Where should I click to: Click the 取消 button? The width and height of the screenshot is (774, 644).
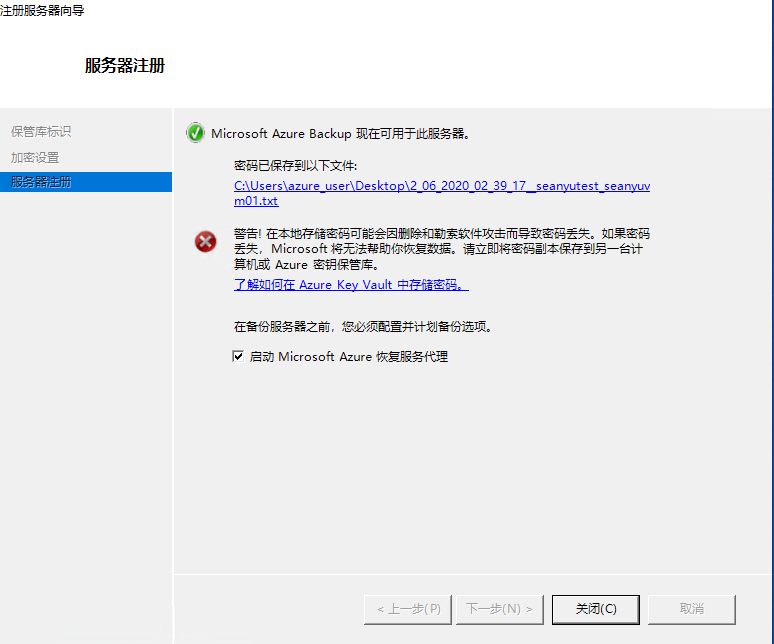pos(692,609)
